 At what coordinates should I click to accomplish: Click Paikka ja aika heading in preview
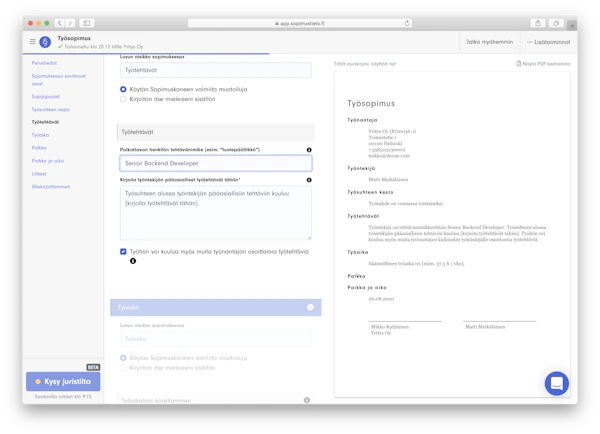tap(367, 287)
